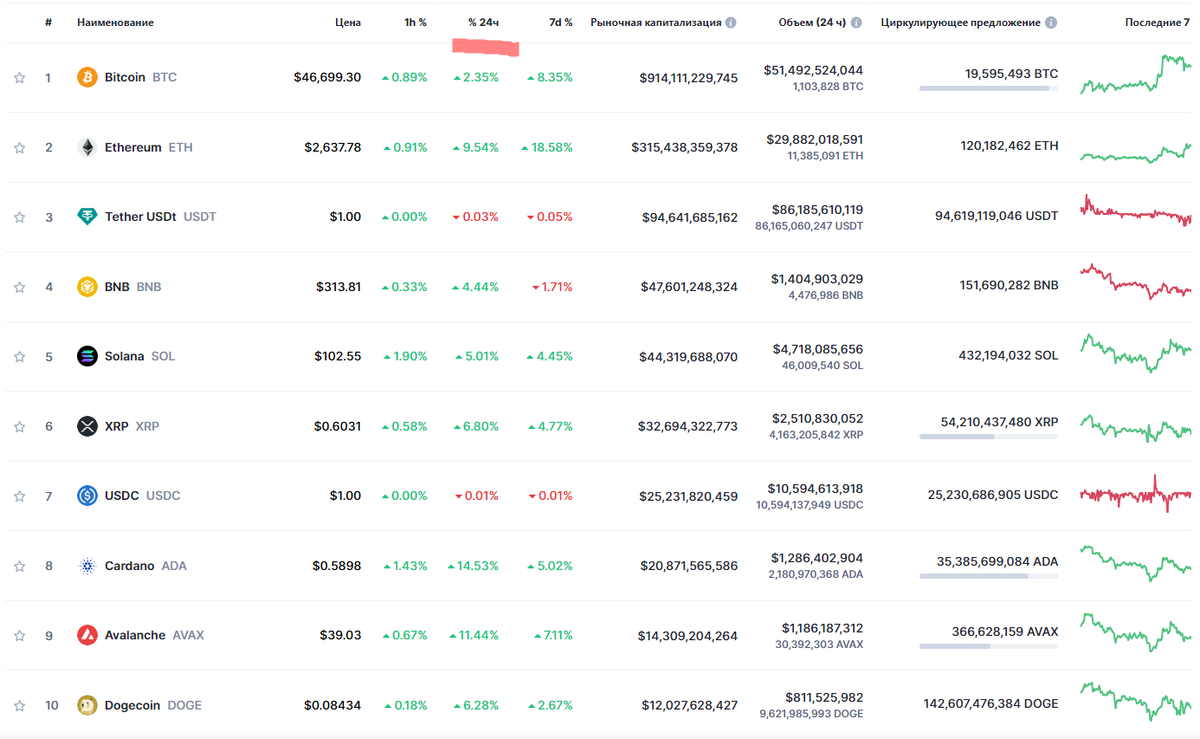
Task: Click Solana 1h change 1.90%
Action: click(404, 356)
